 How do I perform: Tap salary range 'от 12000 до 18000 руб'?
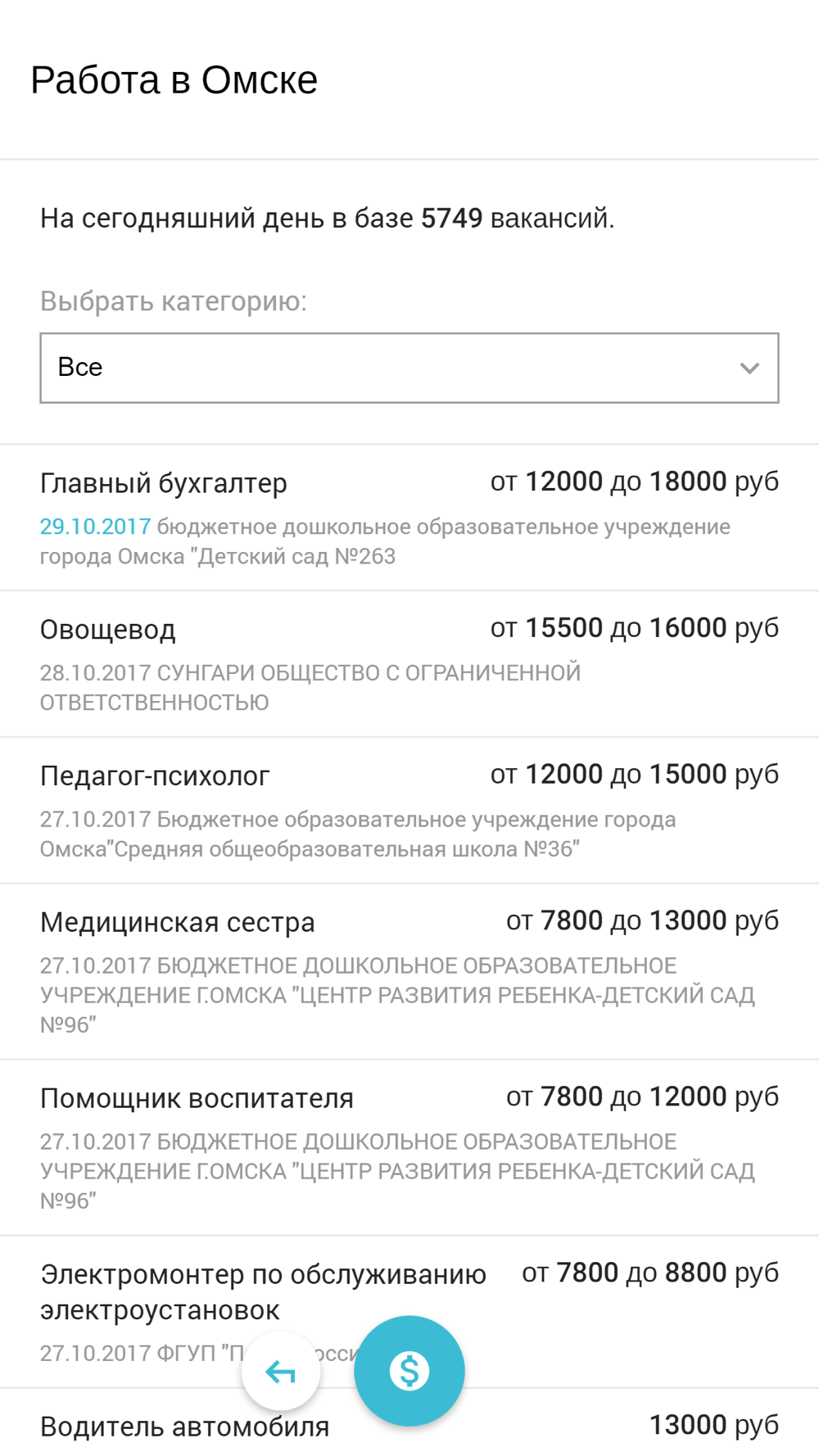coord(635,482)
